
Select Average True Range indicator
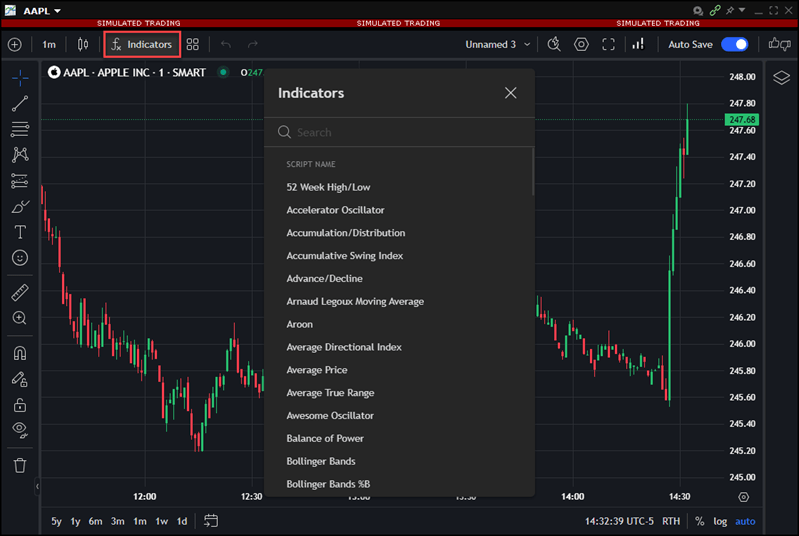pyautogui.click(x=329, y=393)
